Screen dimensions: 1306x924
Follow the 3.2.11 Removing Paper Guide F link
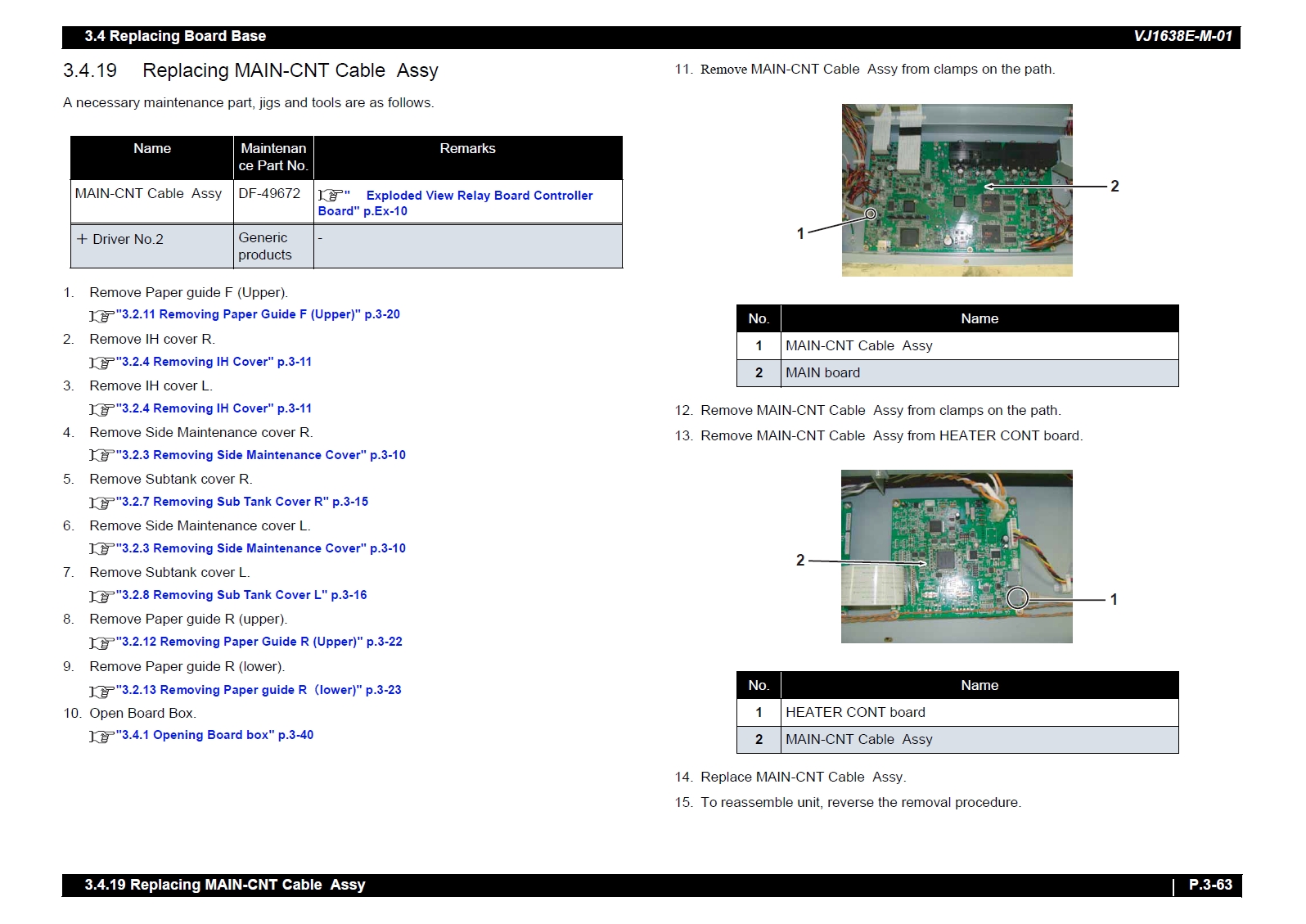[x=258, y=314]
